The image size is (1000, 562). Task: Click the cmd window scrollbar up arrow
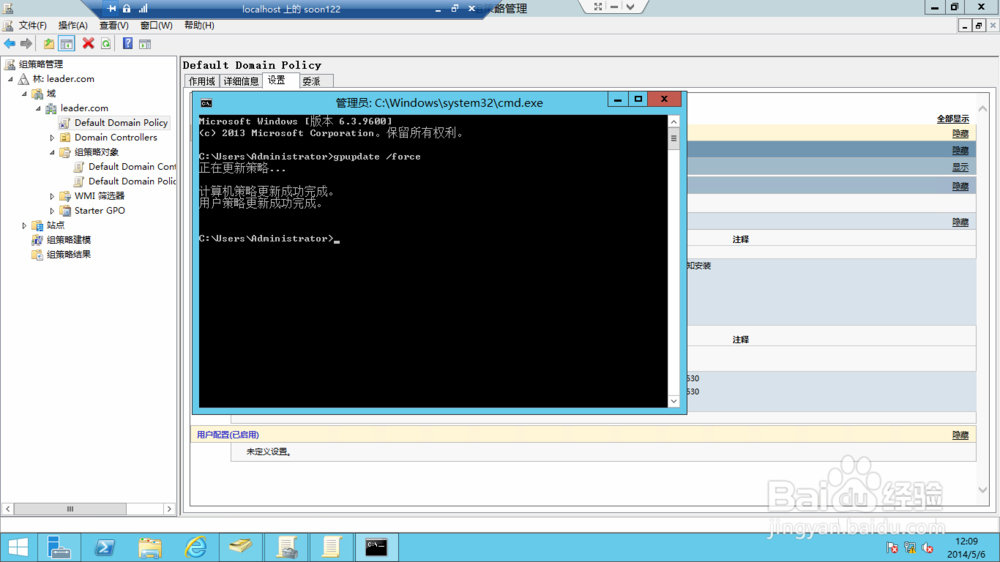pyautogui.click(x=673, y=121)
